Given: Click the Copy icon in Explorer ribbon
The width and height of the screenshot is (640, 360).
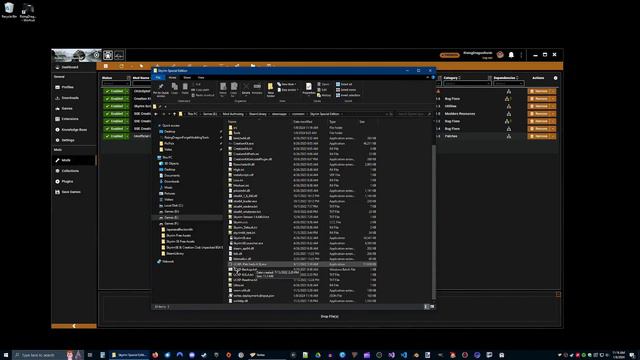Looking at the screenshot, I should 174,89.
